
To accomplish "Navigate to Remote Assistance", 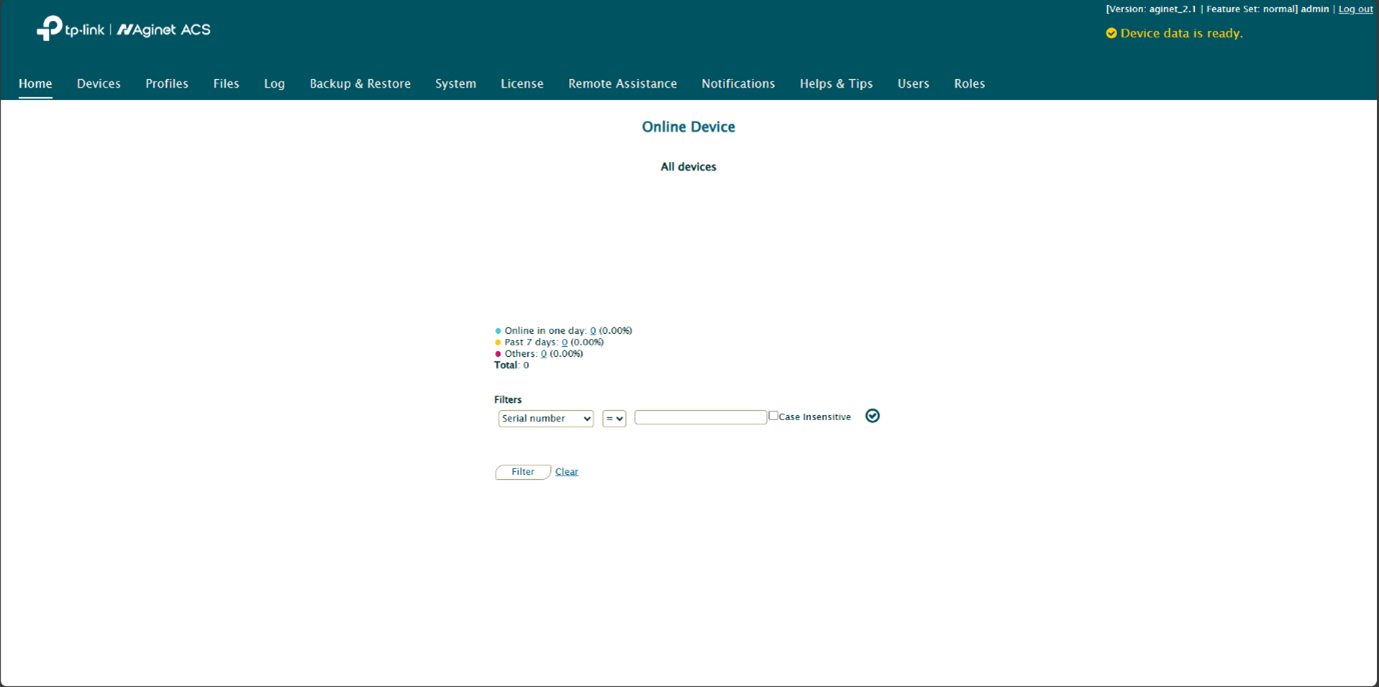I will 622,84.
